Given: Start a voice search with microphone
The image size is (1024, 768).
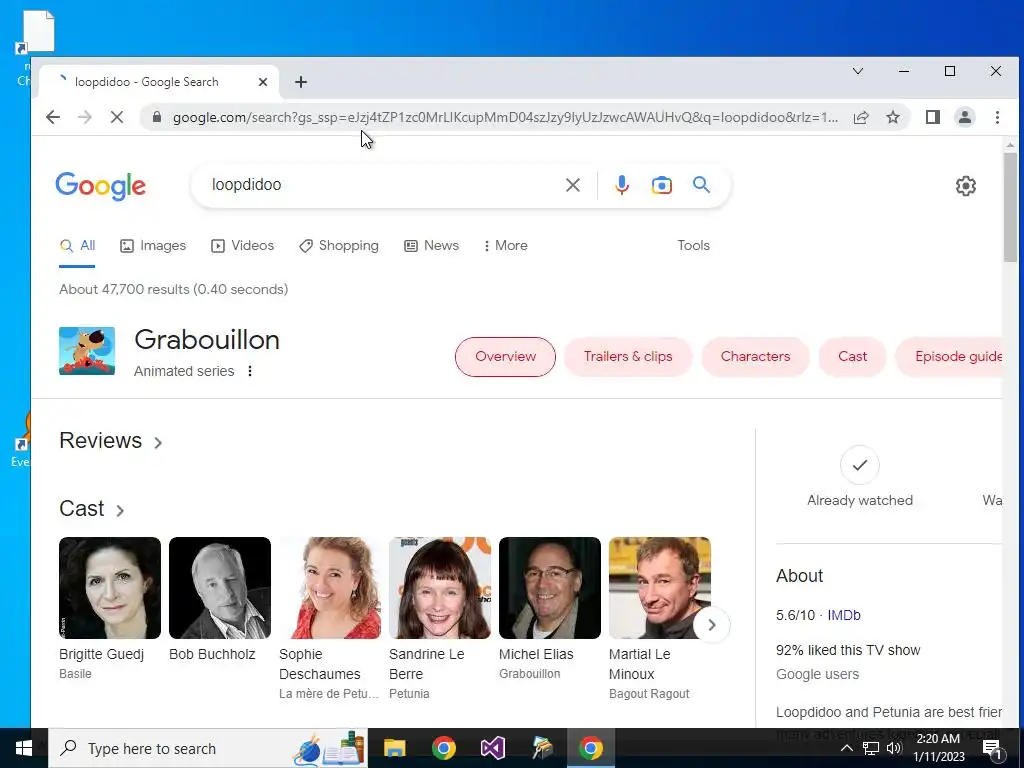Looking at the screenshot, I should click(x=622, y=185).
